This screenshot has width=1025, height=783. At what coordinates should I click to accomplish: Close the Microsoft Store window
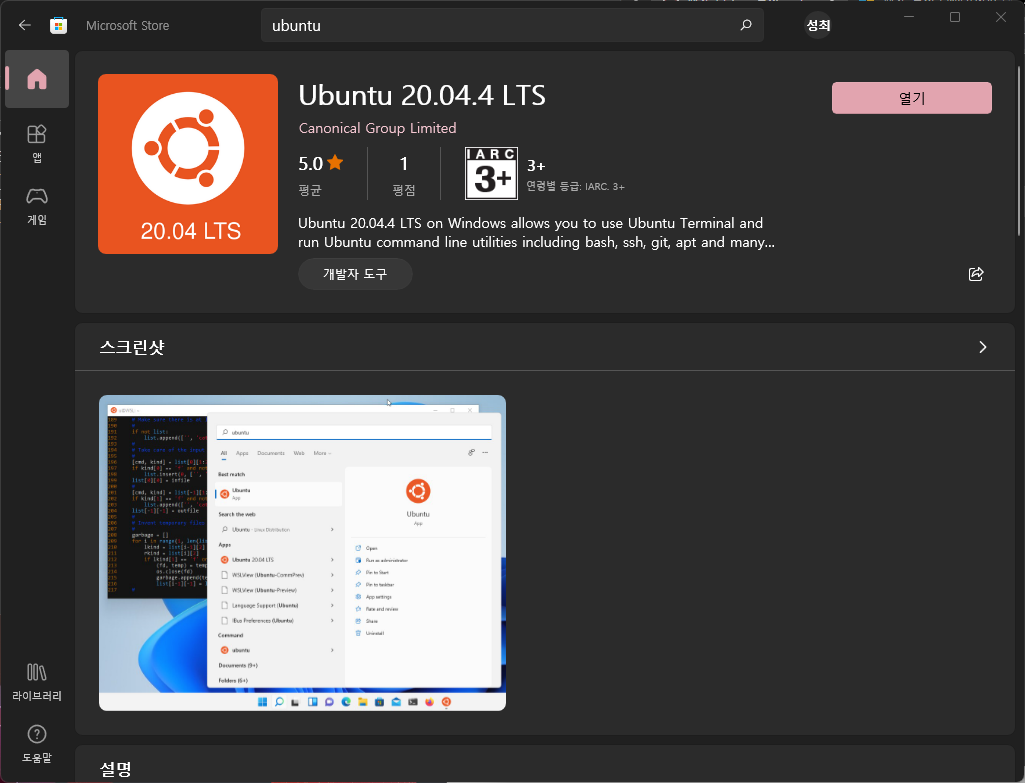(x=1001, y=17)
